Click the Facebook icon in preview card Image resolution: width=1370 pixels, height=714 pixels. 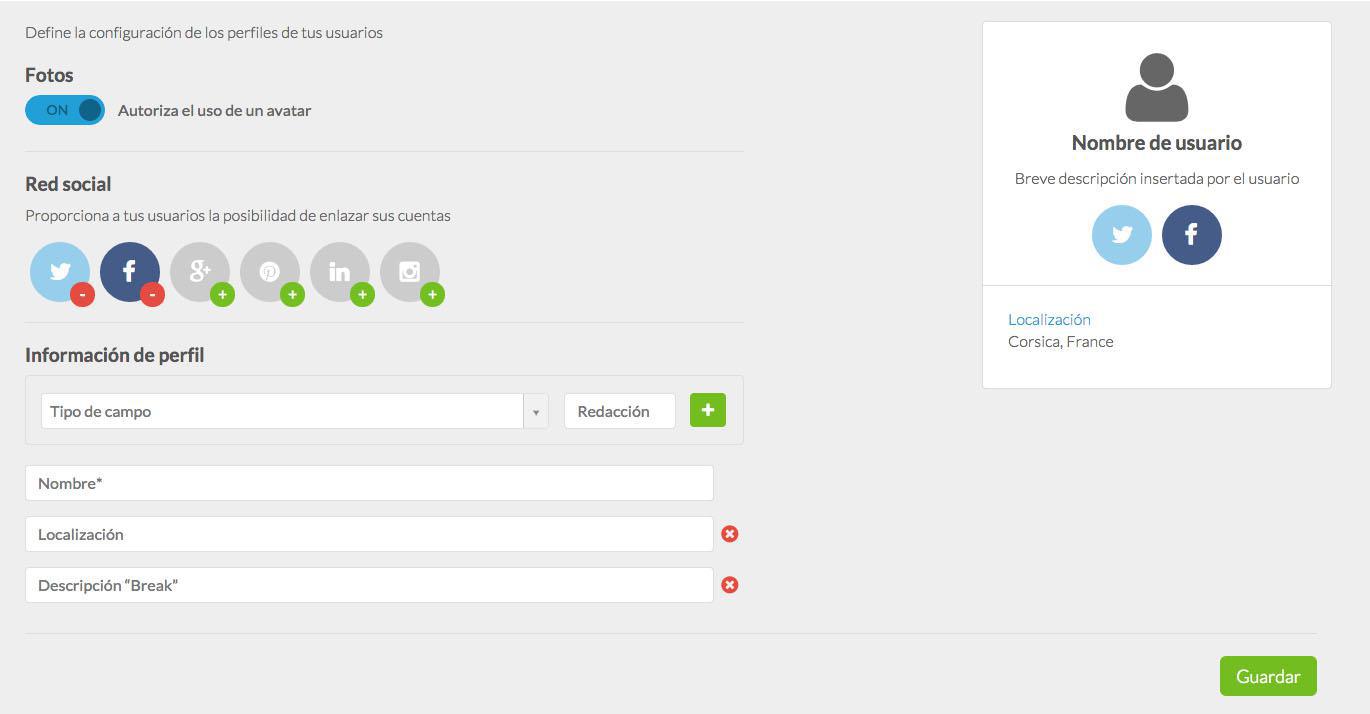tap(1192, 235)
